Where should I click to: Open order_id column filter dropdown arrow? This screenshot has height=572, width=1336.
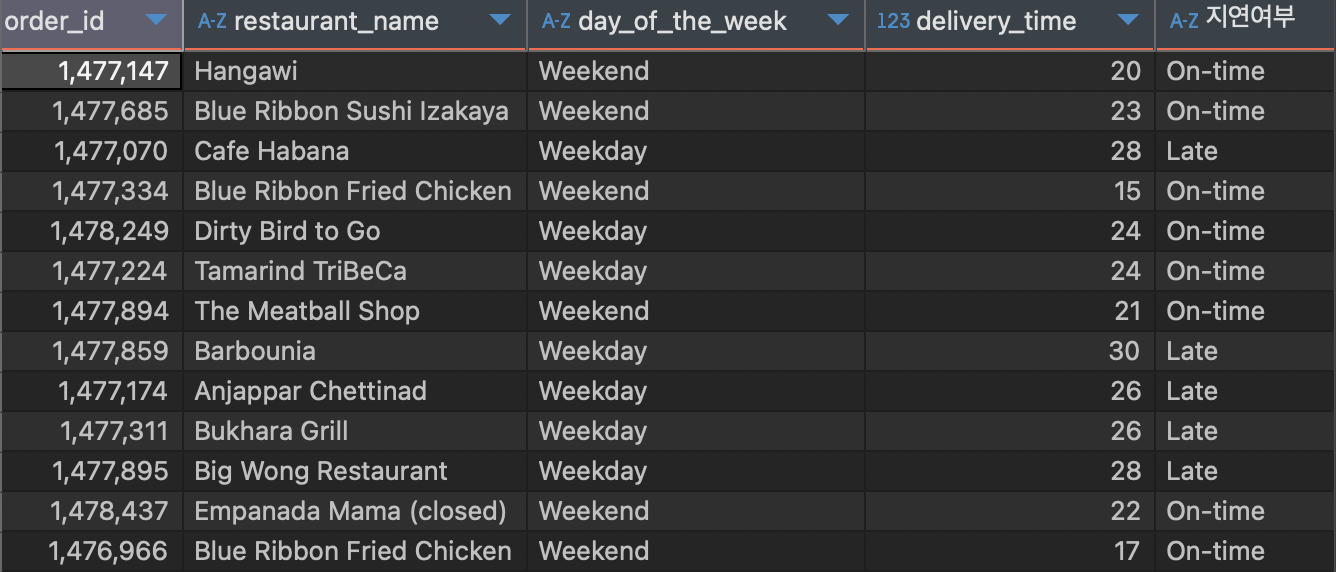coord(156,20)
